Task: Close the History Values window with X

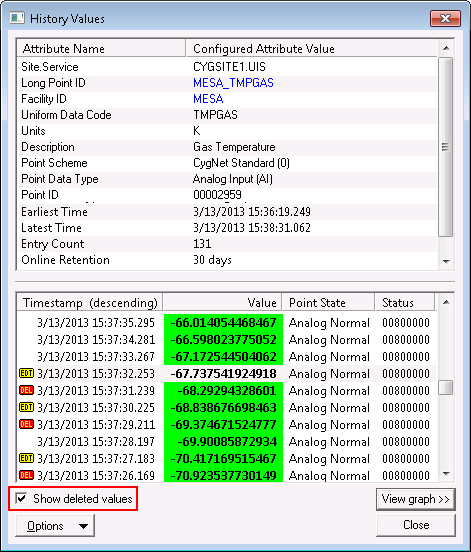Action: pos(445,18)
